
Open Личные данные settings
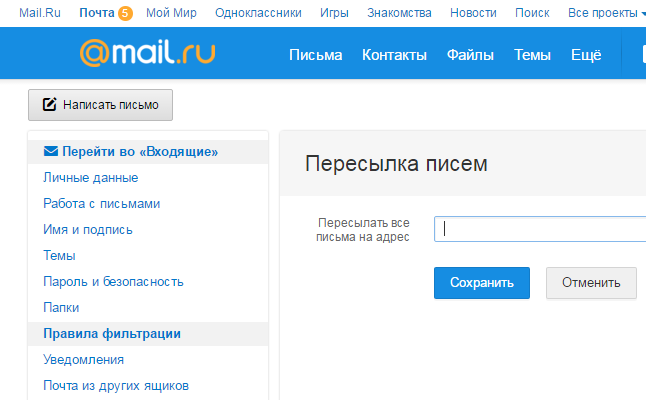pos(91,178)
